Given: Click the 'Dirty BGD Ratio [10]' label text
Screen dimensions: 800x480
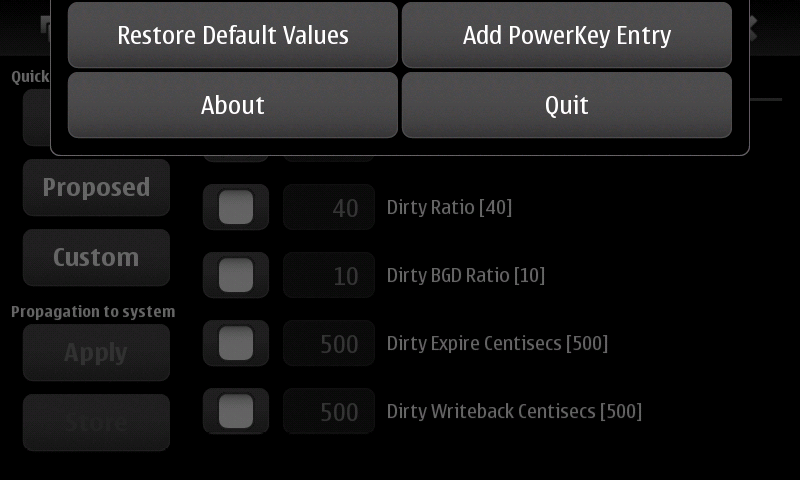Looking at the screenshot, I should [466, 275].
